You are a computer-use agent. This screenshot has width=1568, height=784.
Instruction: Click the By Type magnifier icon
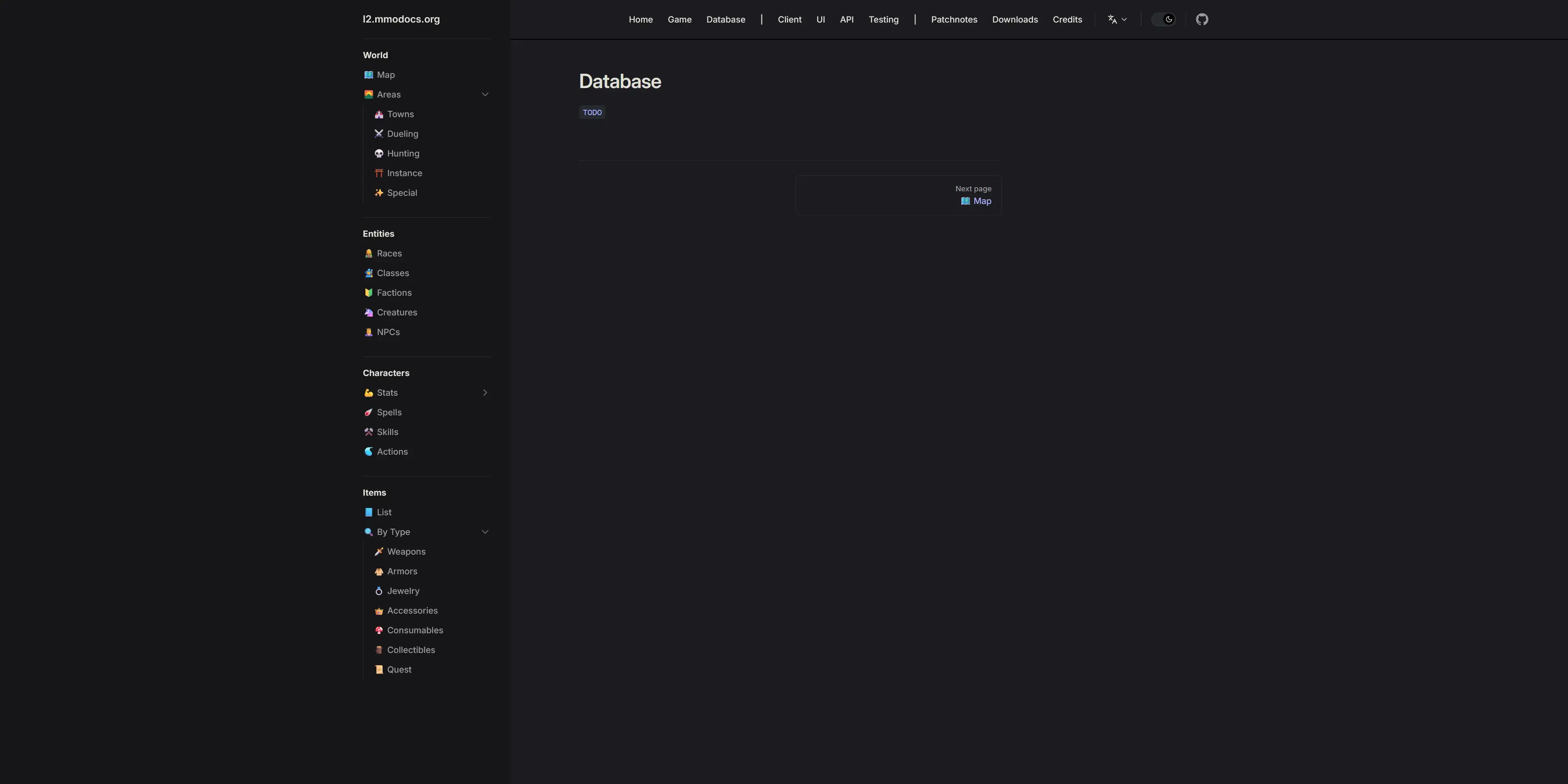[368, 532]
